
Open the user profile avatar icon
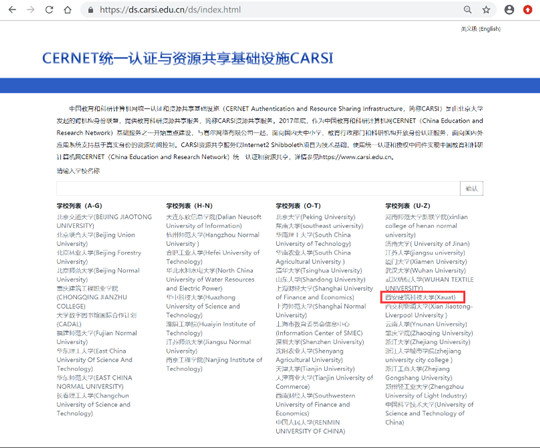(x=509, y=10)
